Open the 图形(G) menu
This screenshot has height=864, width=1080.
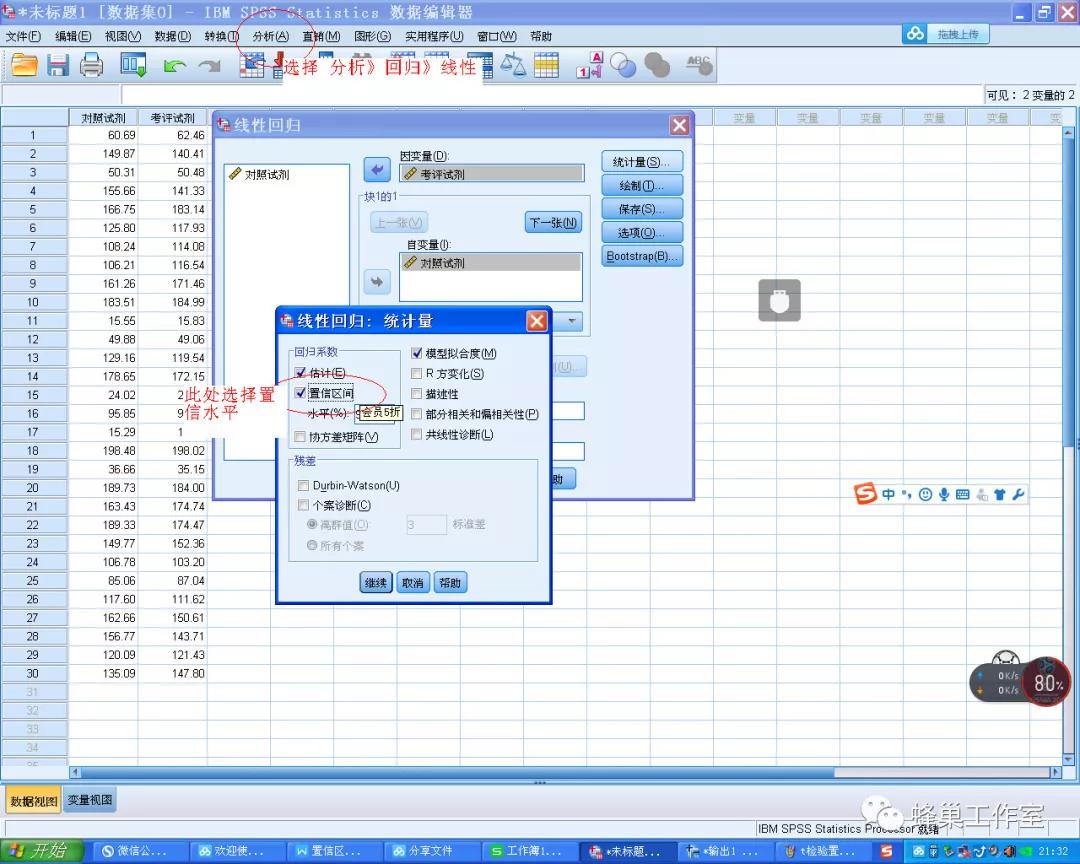tap(372, 36)
